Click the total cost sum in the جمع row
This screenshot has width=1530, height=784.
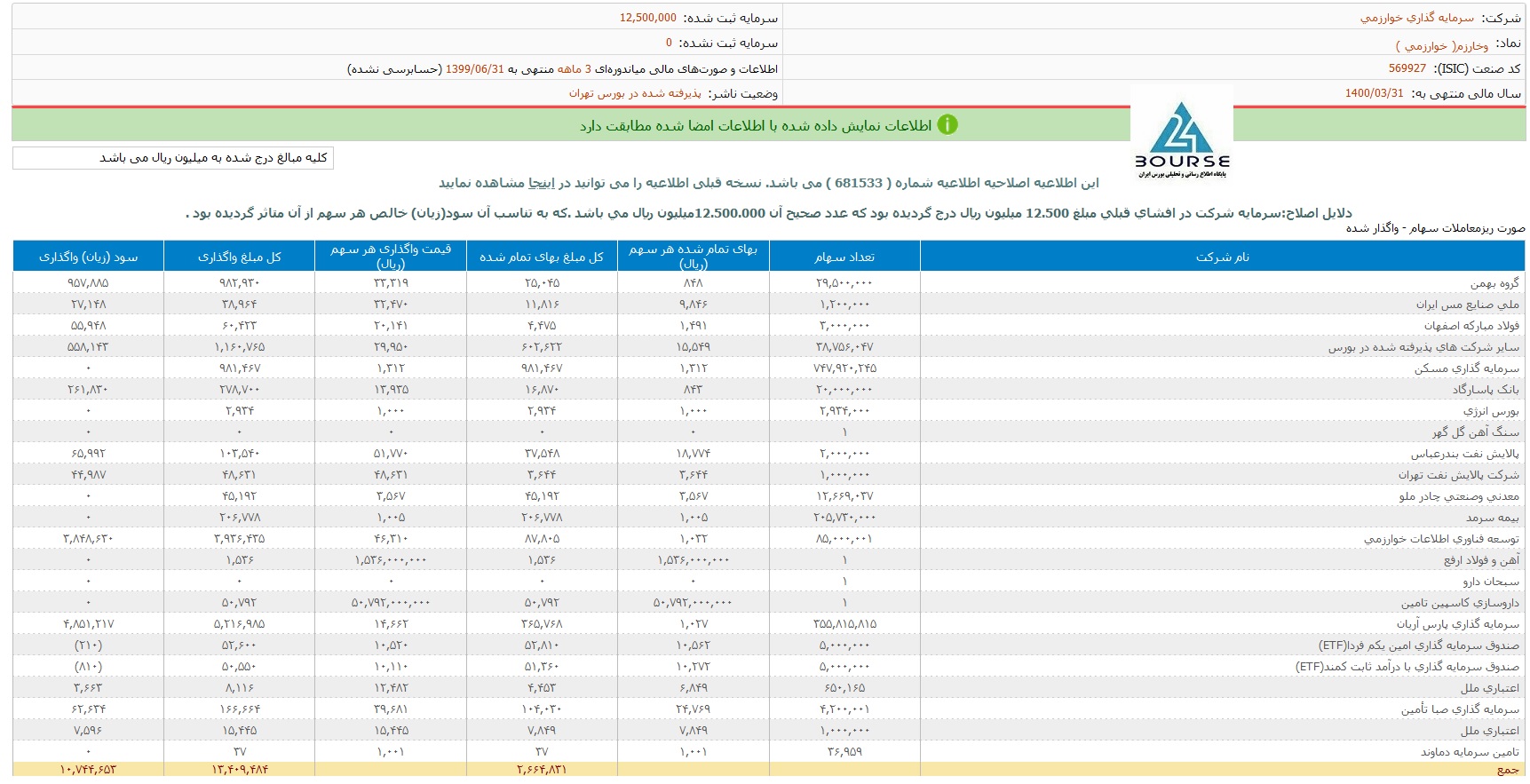pyautogui.click(x=542, y=770)
